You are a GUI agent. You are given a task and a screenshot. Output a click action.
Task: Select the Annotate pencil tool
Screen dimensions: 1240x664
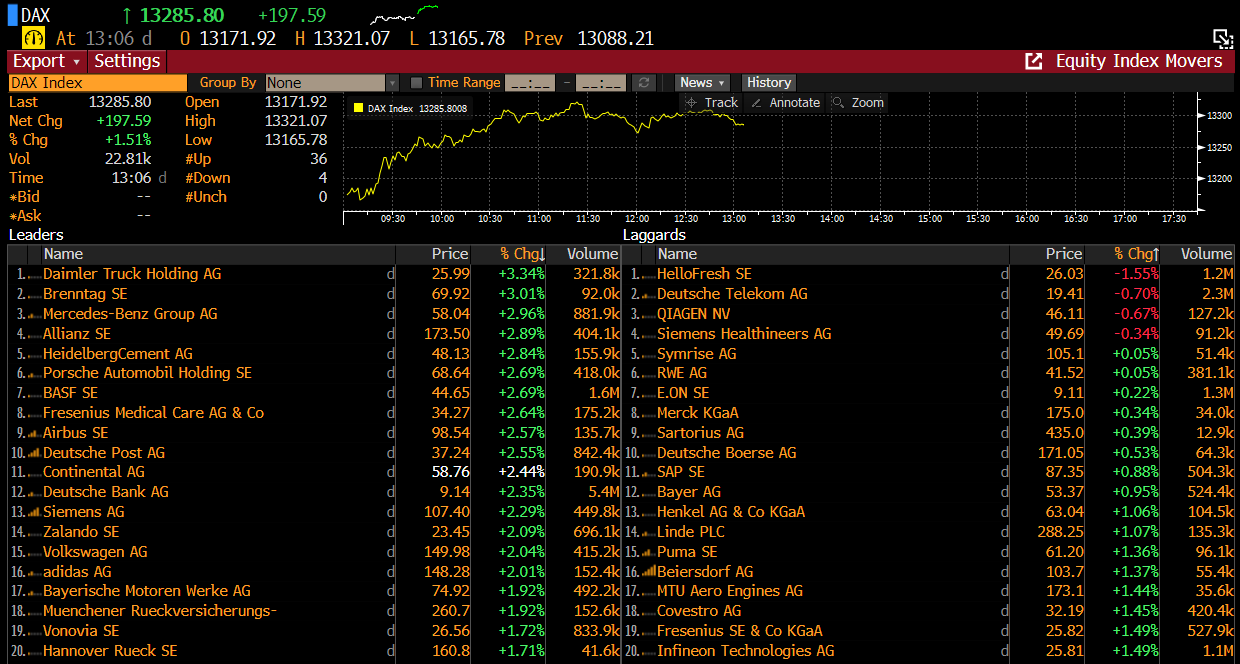pyautogui.click(x=785, y=102)
